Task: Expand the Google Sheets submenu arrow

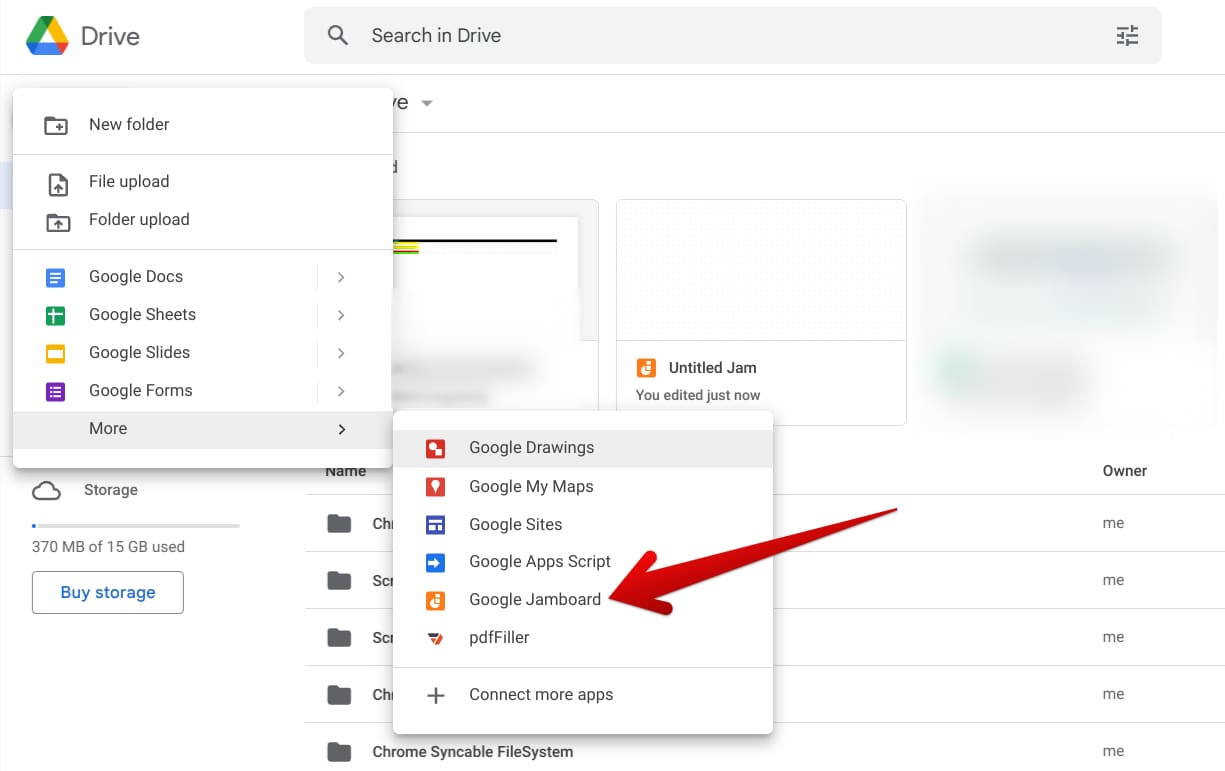Action: [x=341, y=315]
